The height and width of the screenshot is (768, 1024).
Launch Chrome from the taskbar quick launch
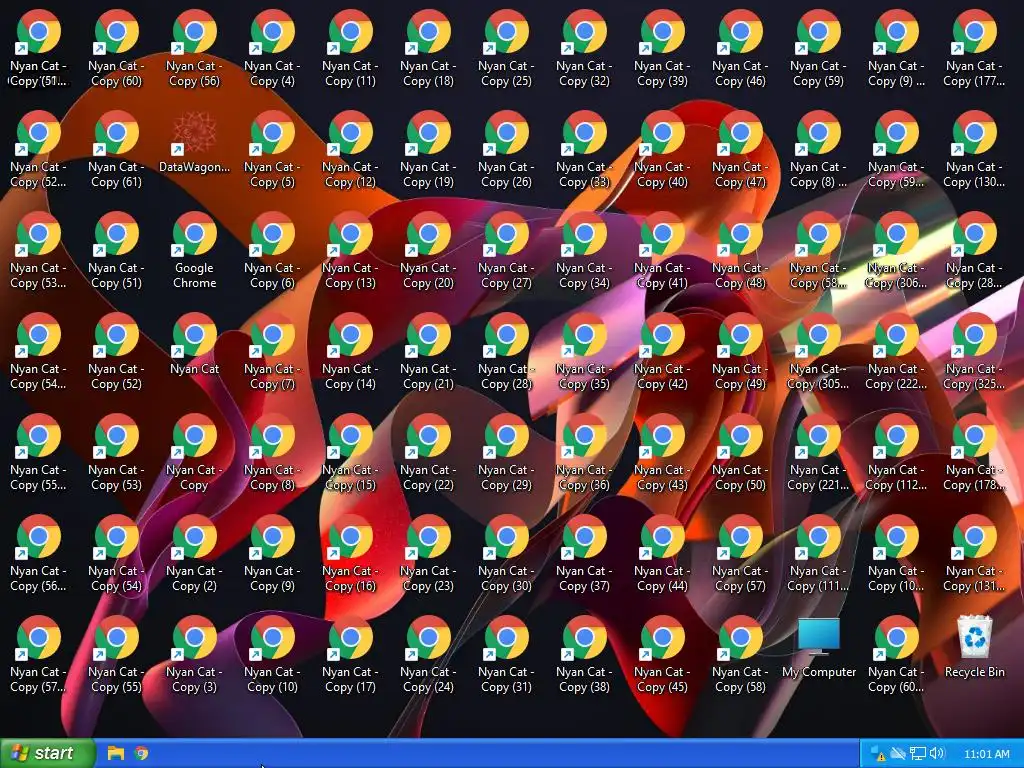click(142, 753)
